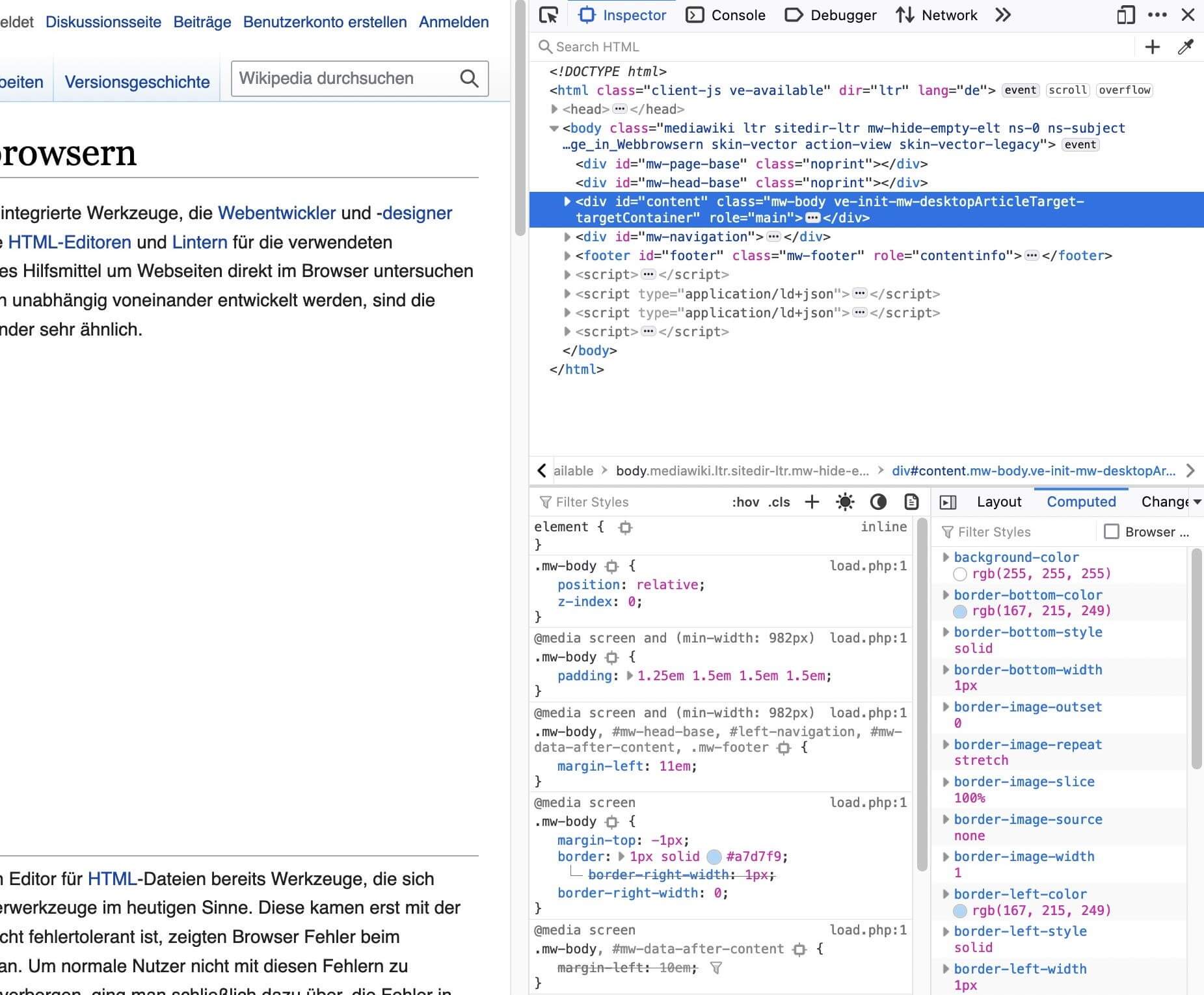Toggle :hov pseudo-class panel
Screen dimensions: 1204x995
pyautogui.click(x=745, y=502)
